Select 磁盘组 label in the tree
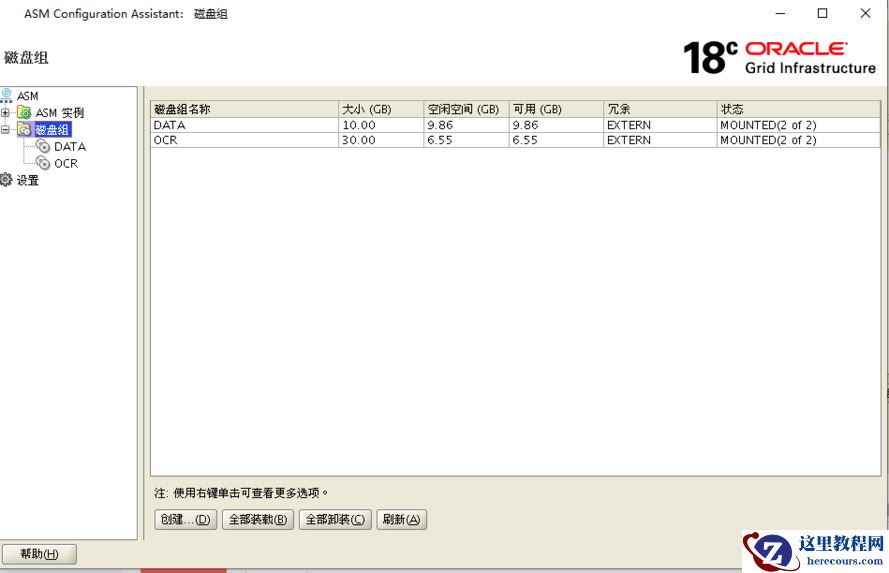The height and width of the screenshot is (573, 889). coord(52,130)
